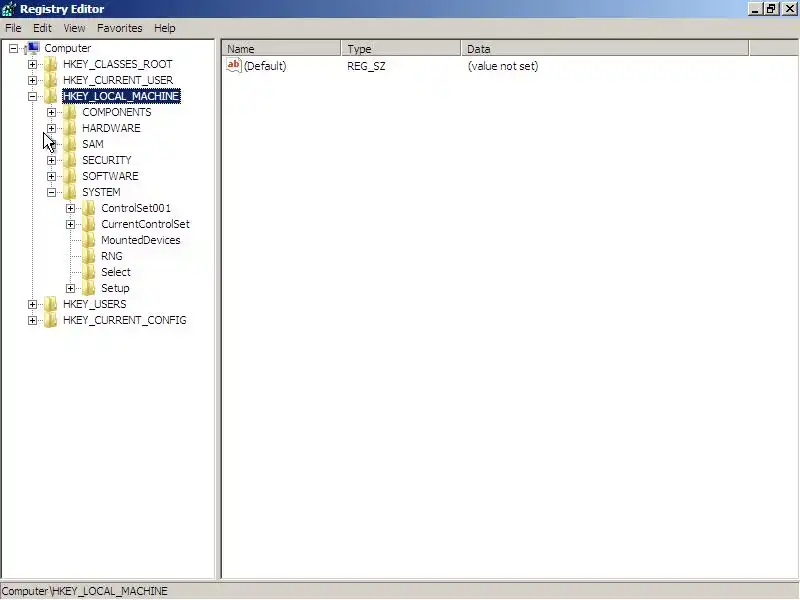The width and height of the screenshot is (800, 600).
Task: Click the HARDWARE folder icon
Action: pos(69,128)
